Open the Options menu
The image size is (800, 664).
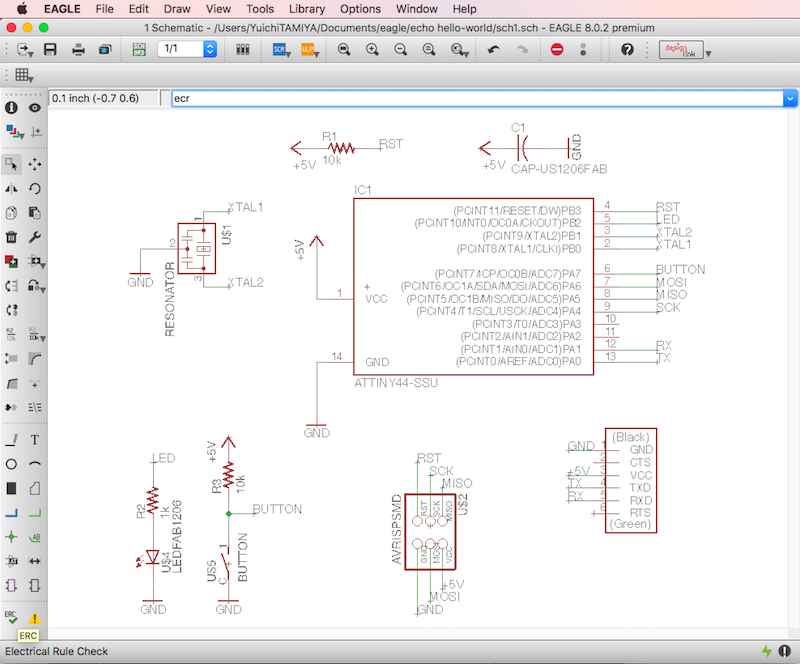point(360,9)
